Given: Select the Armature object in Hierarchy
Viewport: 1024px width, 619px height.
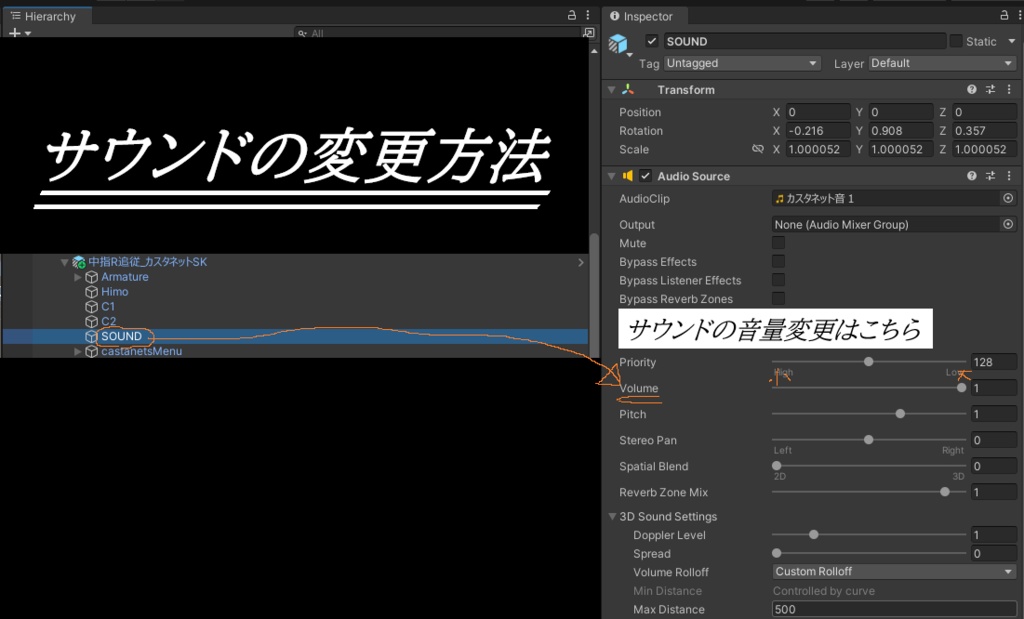Looking at the screenshot, I should pyautogui.click(x=125, y=276).
